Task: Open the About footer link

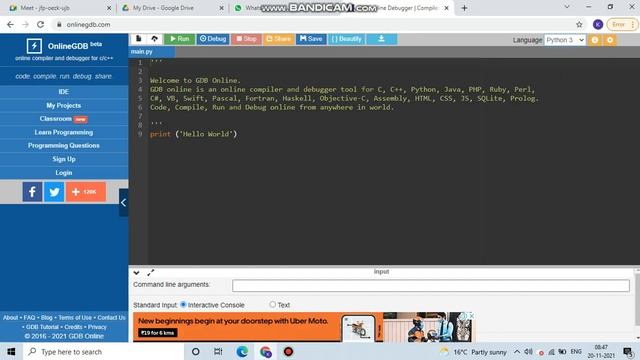Action: coord(11,318)
